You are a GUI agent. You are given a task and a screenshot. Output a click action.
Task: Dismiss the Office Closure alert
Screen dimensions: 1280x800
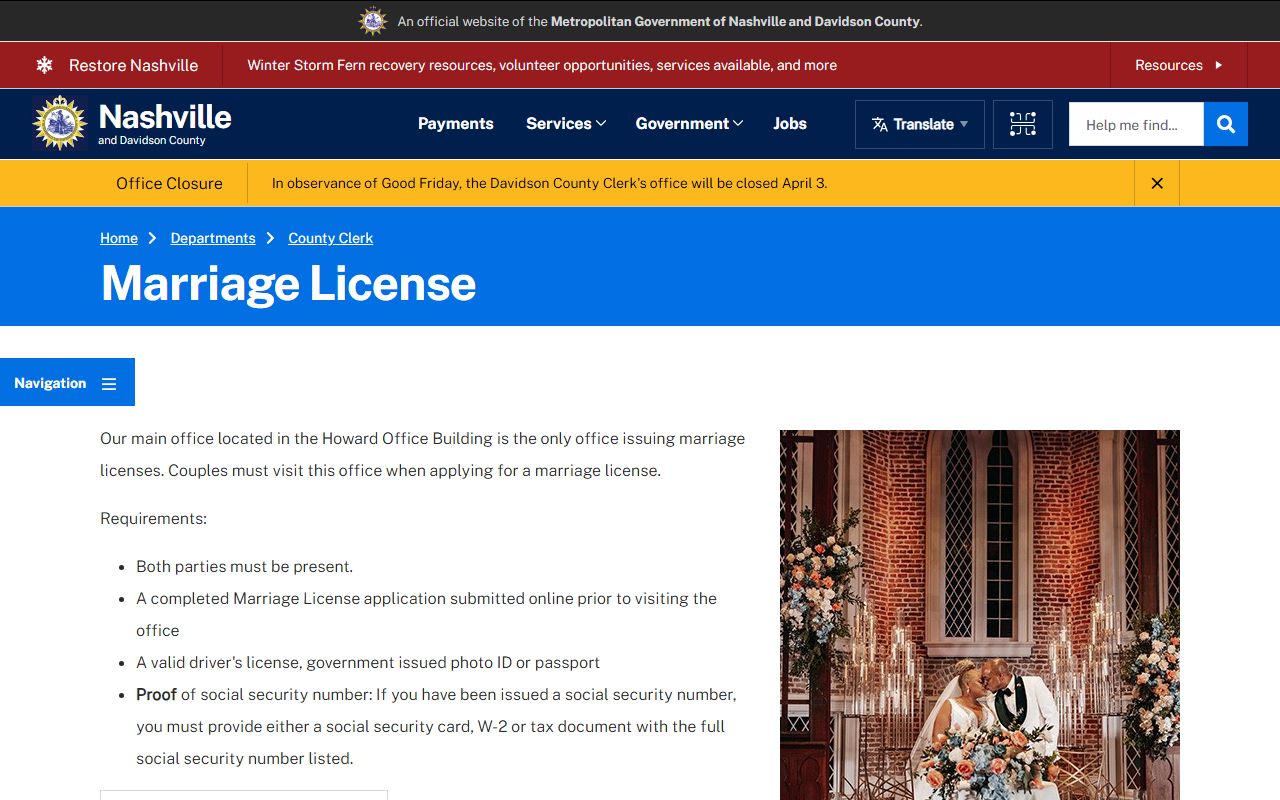pyautogui.click(x=1157, y=183)
